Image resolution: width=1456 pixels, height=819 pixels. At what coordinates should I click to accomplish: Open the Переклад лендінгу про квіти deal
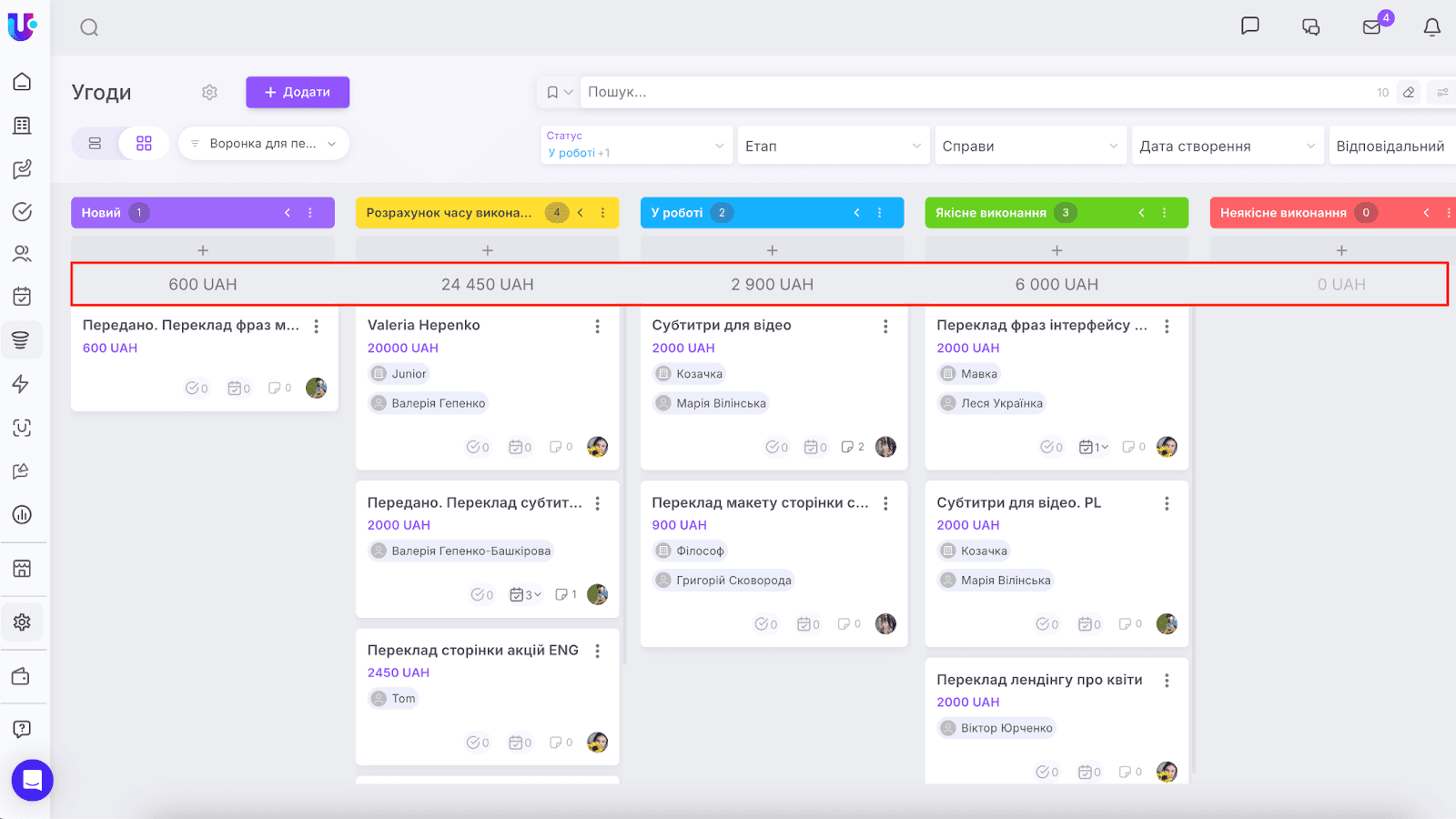coord(1039,680)
